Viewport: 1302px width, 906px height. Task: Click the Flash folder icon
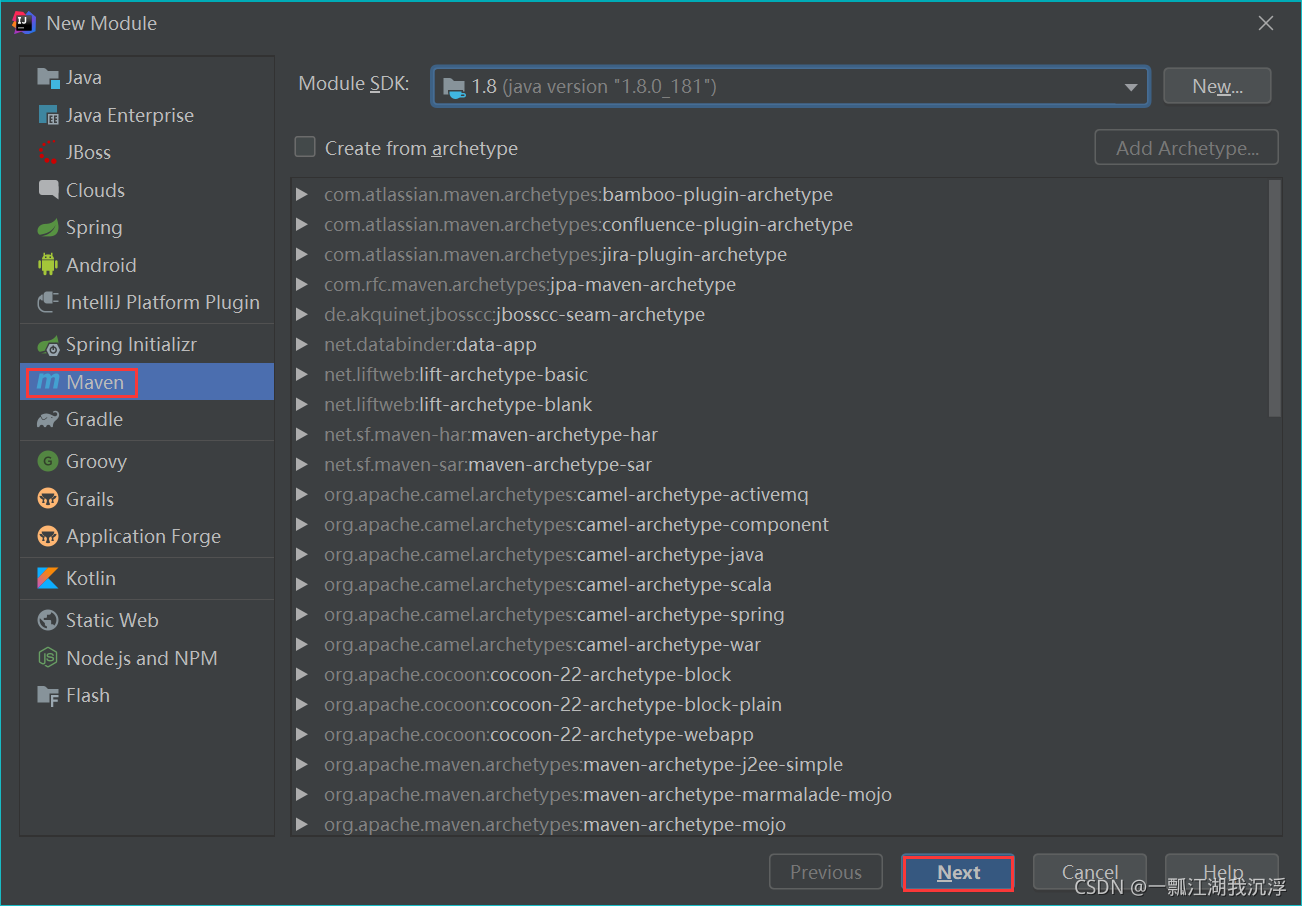tap(48, 696)
